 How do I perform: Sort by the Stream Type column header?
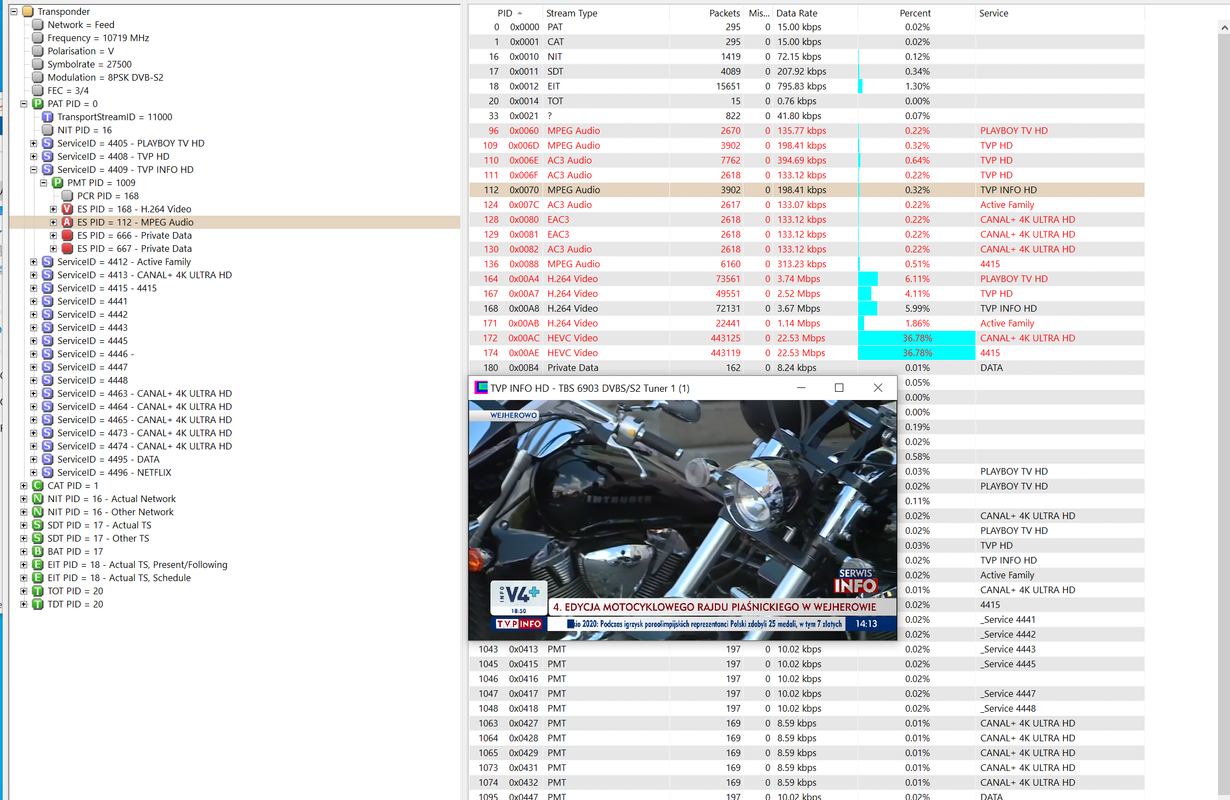(604, 13)
